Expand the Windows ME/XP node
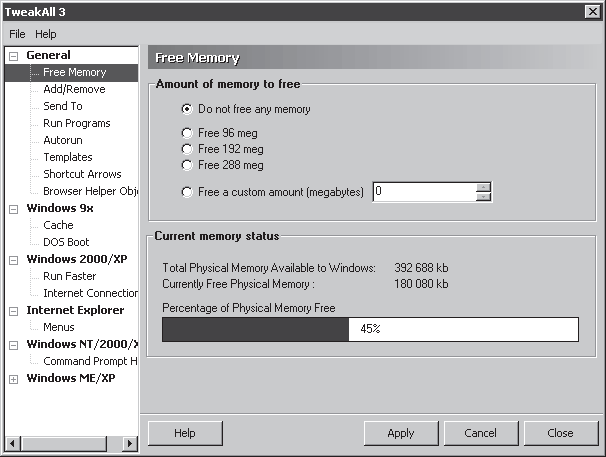This screenshot has width=606, height=457. click(x=14, y=379)
